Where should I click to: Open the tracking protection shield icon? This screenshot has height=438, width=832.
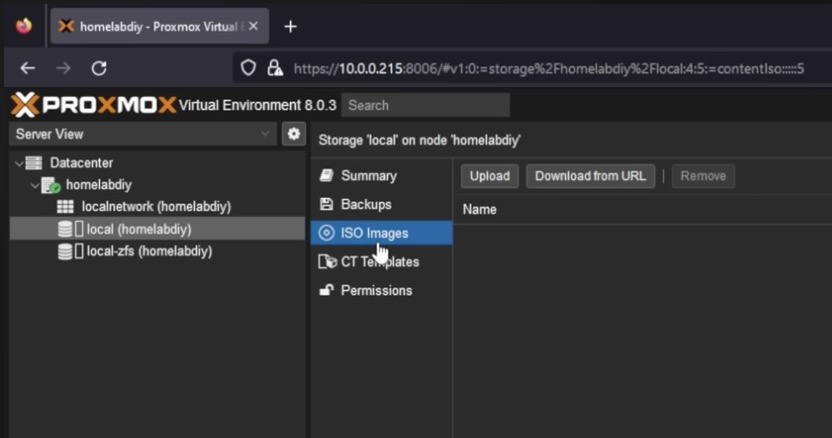click(x=248, y=68)
